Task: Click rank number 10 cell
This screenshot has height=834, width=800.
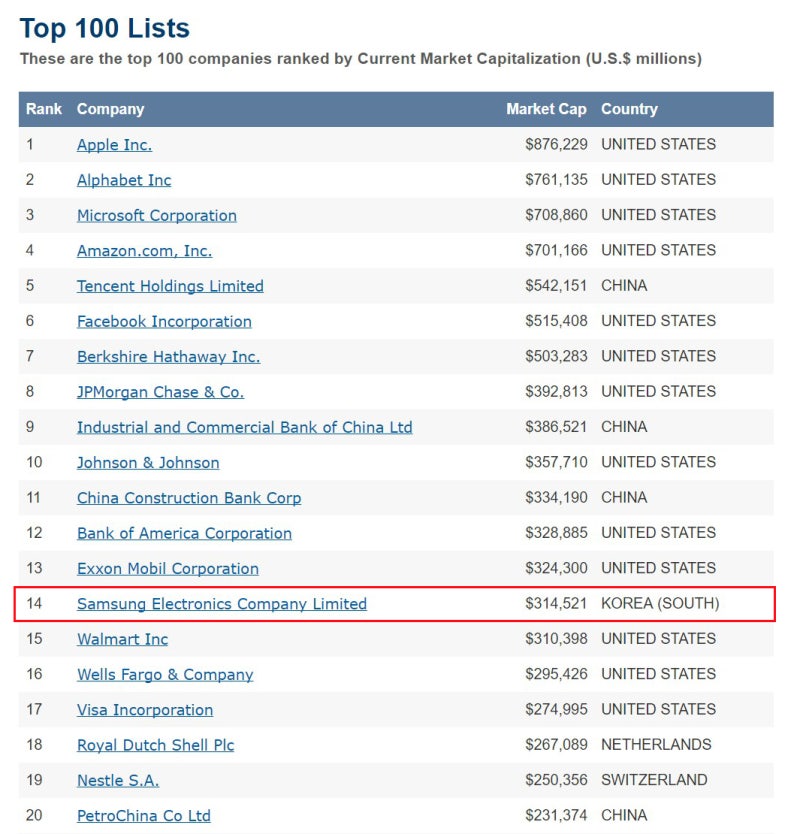Action: (34, 462)
